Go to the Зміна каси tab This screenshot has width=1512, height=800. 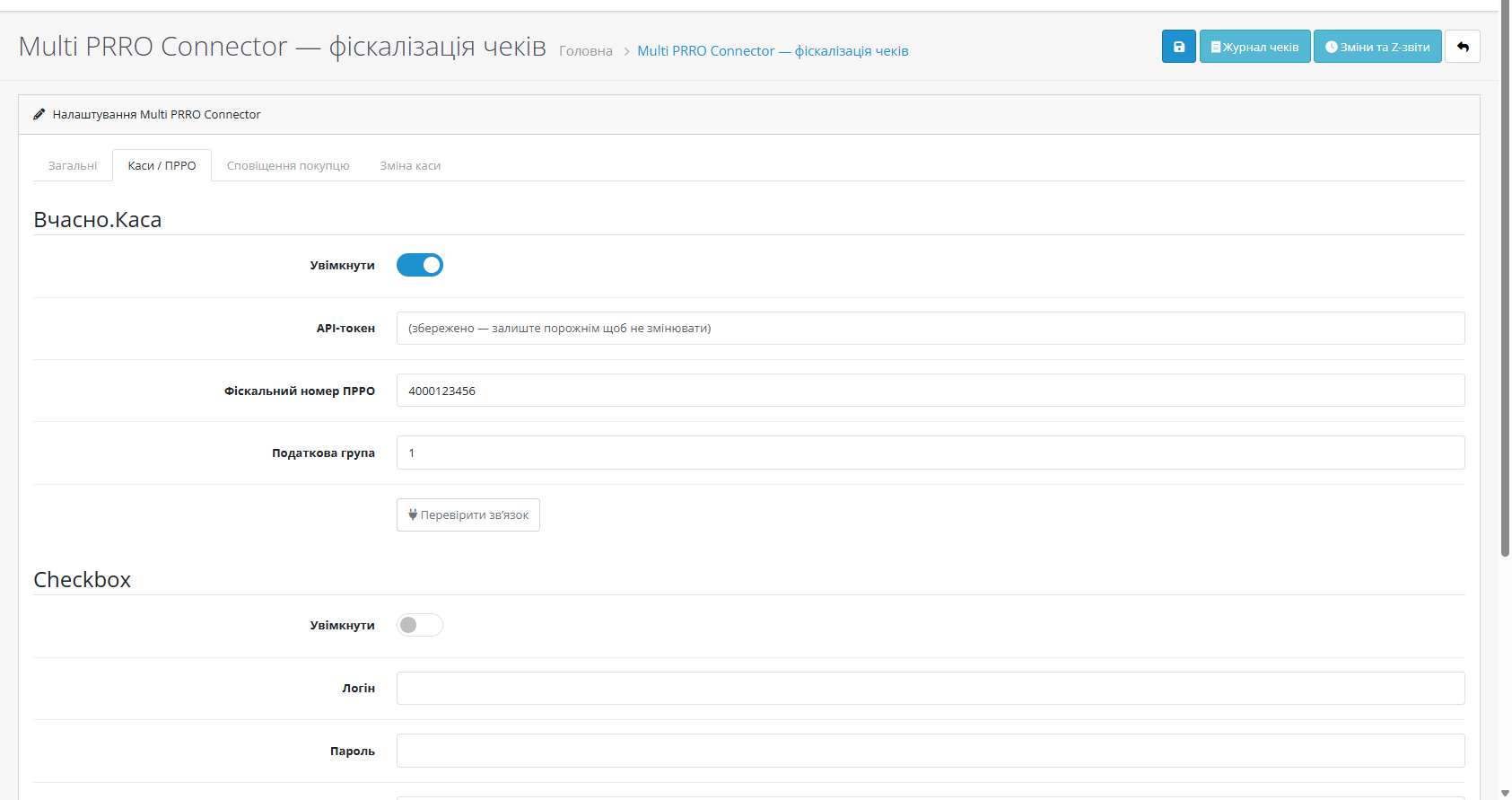coord(410,165)
